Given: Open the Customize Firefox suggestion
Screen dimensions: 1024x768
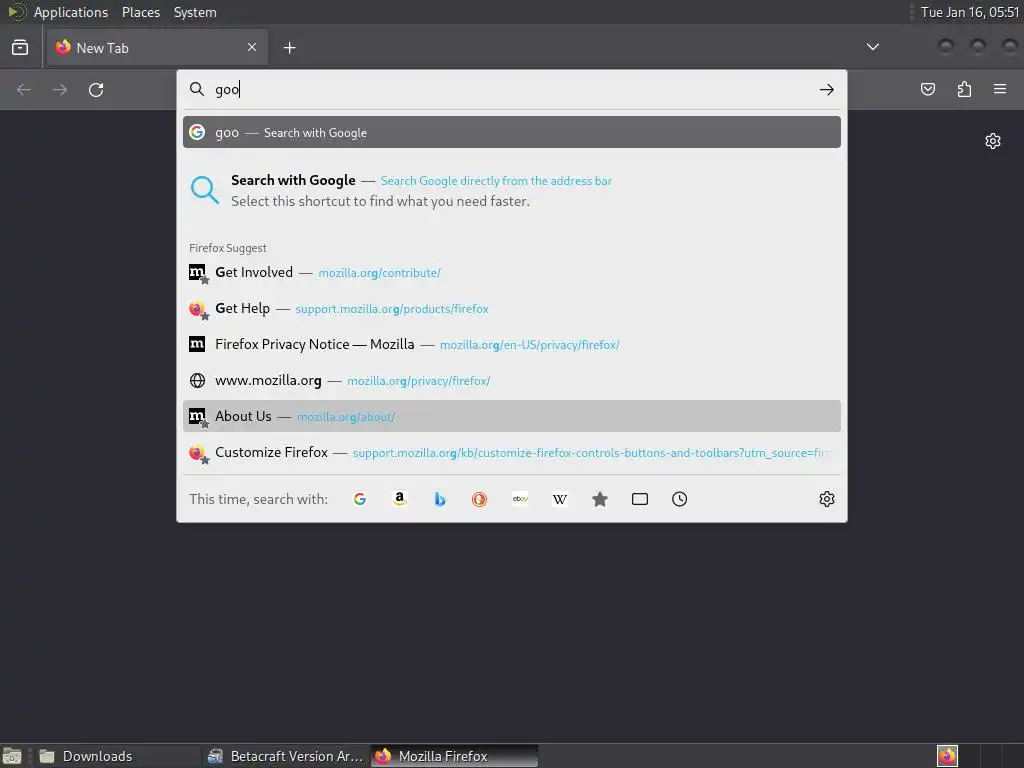Looking at the screenshot, I should click(x=512, y=452).
